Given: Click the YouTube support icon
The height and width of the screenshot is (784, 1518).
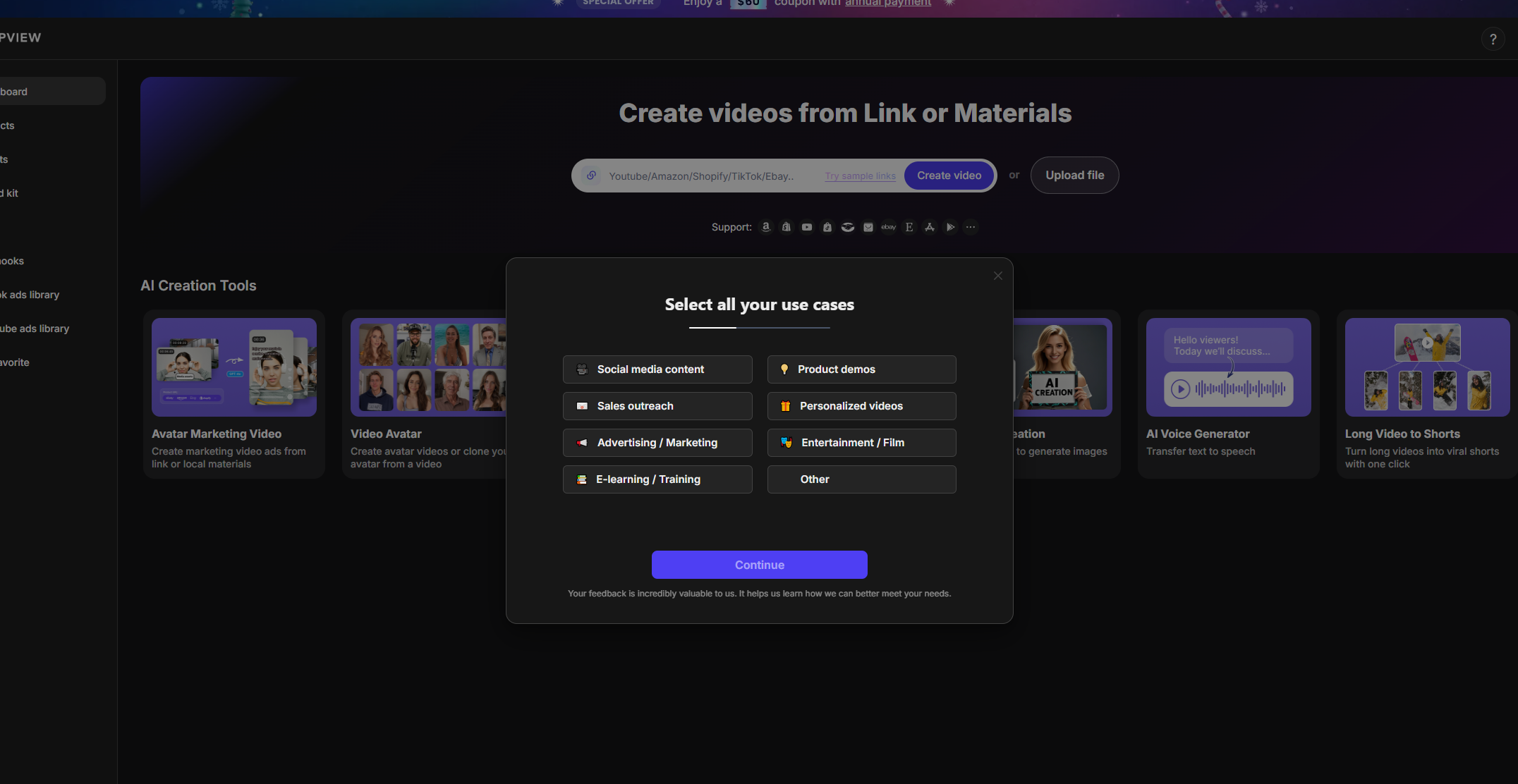Looking at the screenshot, I should pos(807,227).
